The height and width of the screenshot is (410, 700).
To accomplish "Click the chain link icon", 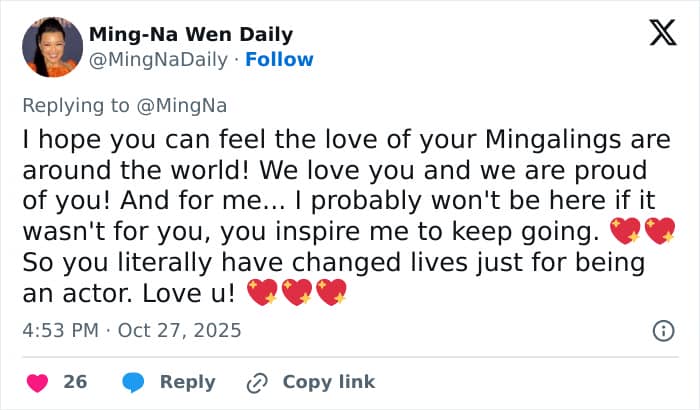I will tap(257, 382).
